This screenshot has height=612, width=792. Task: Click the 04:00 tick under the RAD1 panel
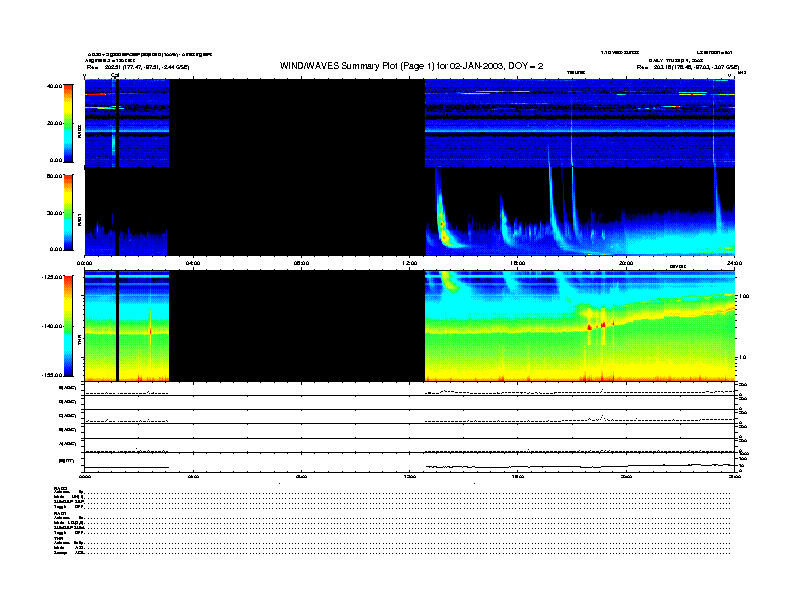pos(193,263)
